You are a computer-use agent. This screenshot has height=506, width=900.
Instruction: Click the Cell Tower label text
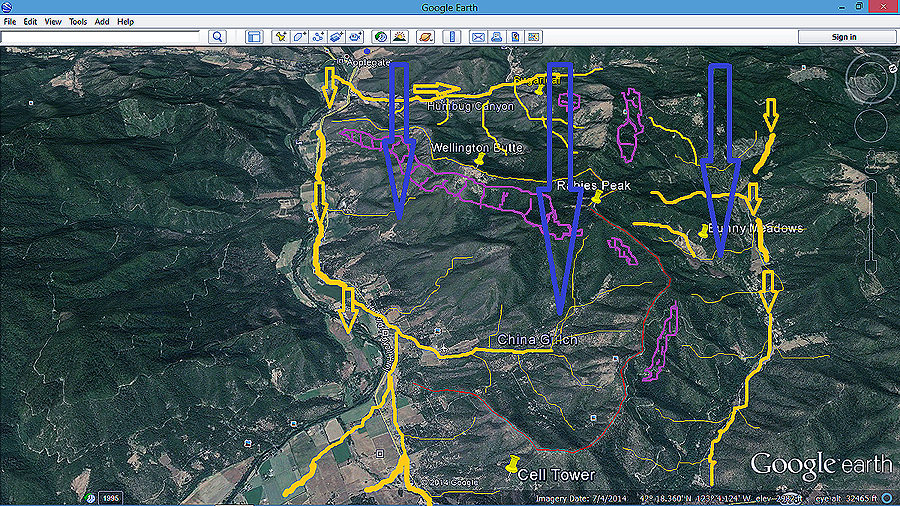(556, 475)
